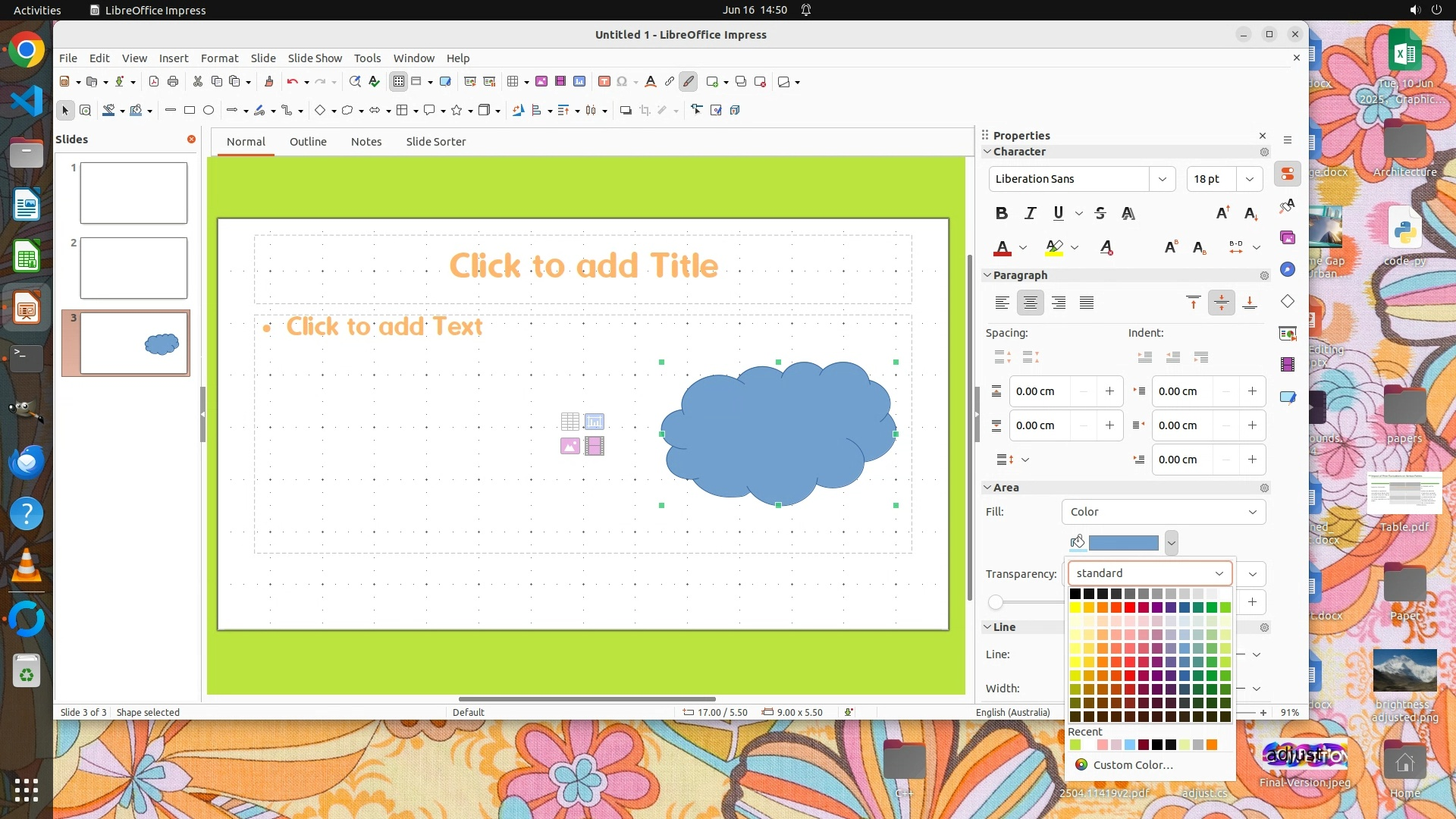1456x819 pixels.
Task: Click the Insert Image toolbar icon
Action: point(541,82)
